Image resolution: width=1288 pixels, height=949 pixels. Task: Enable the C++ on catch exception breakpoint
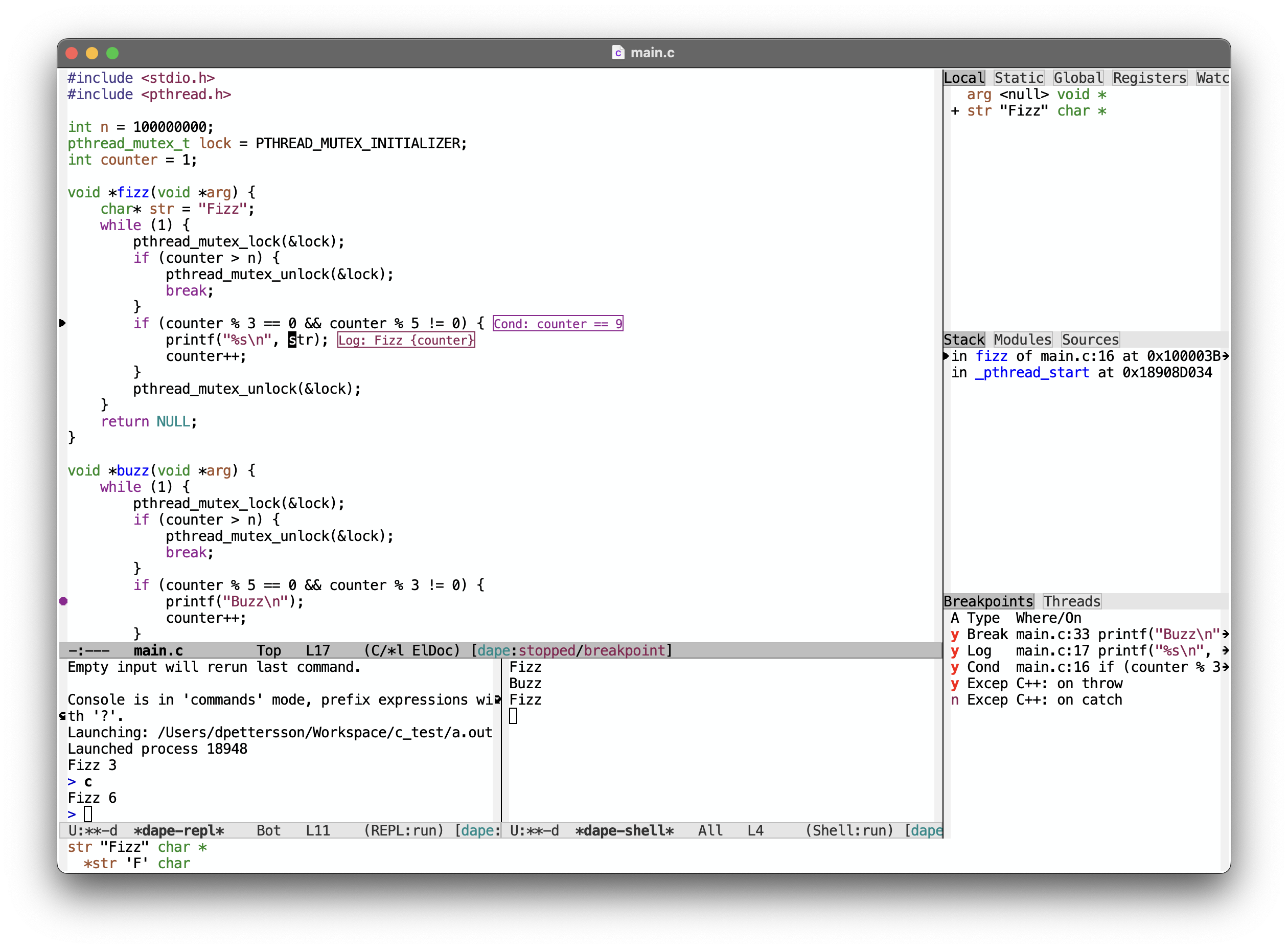pos(954,699)
